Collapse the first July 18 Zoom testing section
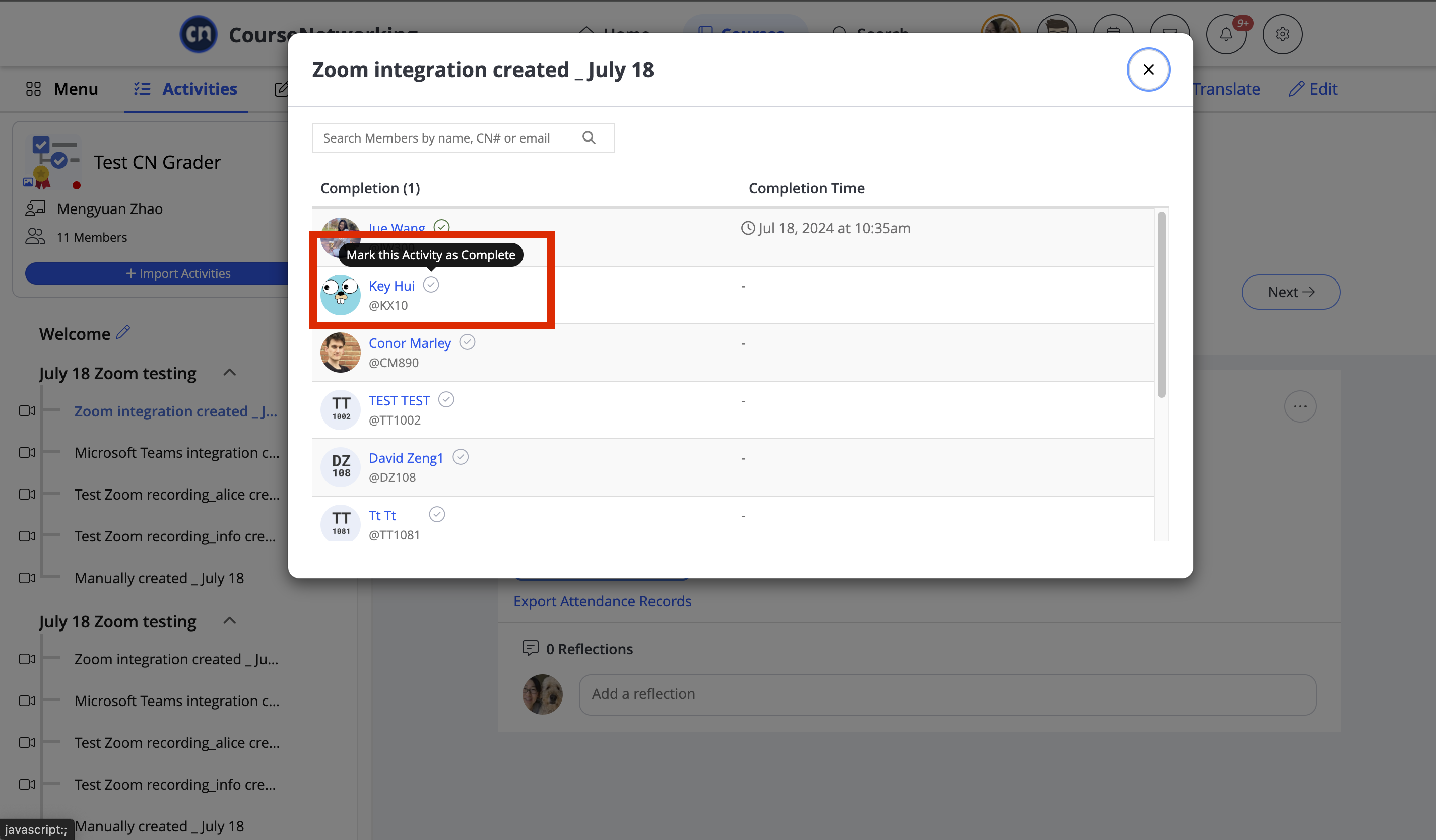 pos(229,373)
